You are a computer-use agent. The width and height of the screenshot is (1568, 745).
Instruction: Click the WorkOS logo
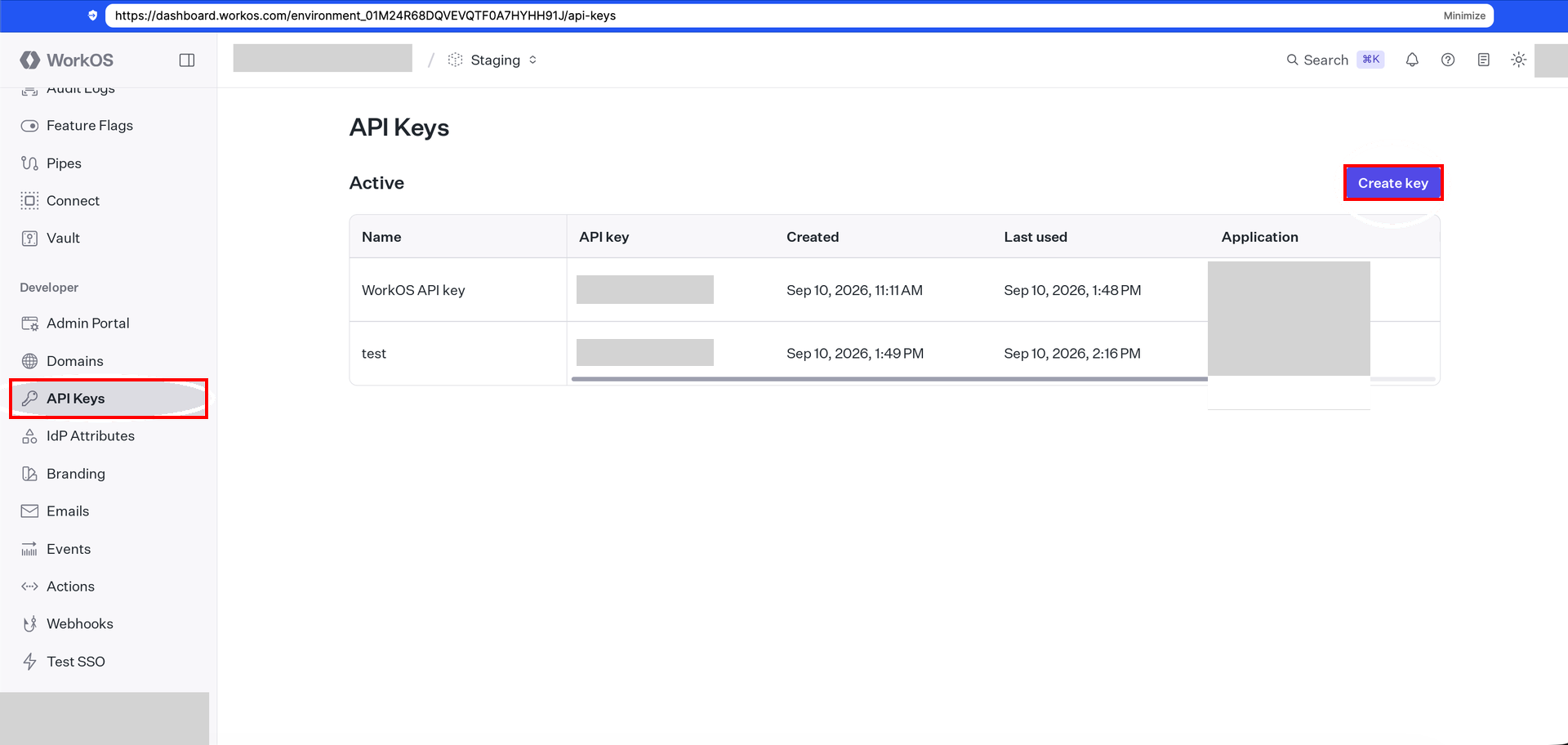66,60
